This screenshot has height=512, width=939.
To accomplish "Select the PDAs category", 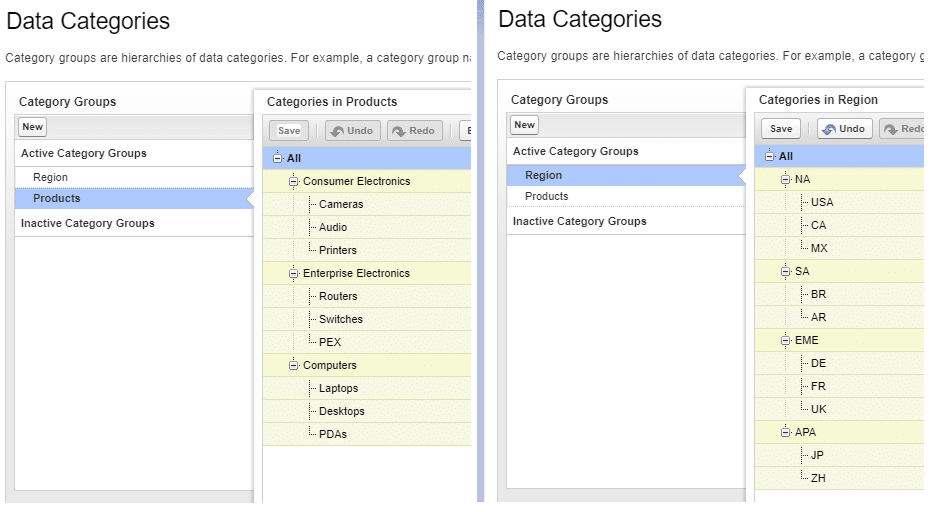I will (x=333, y=435).
